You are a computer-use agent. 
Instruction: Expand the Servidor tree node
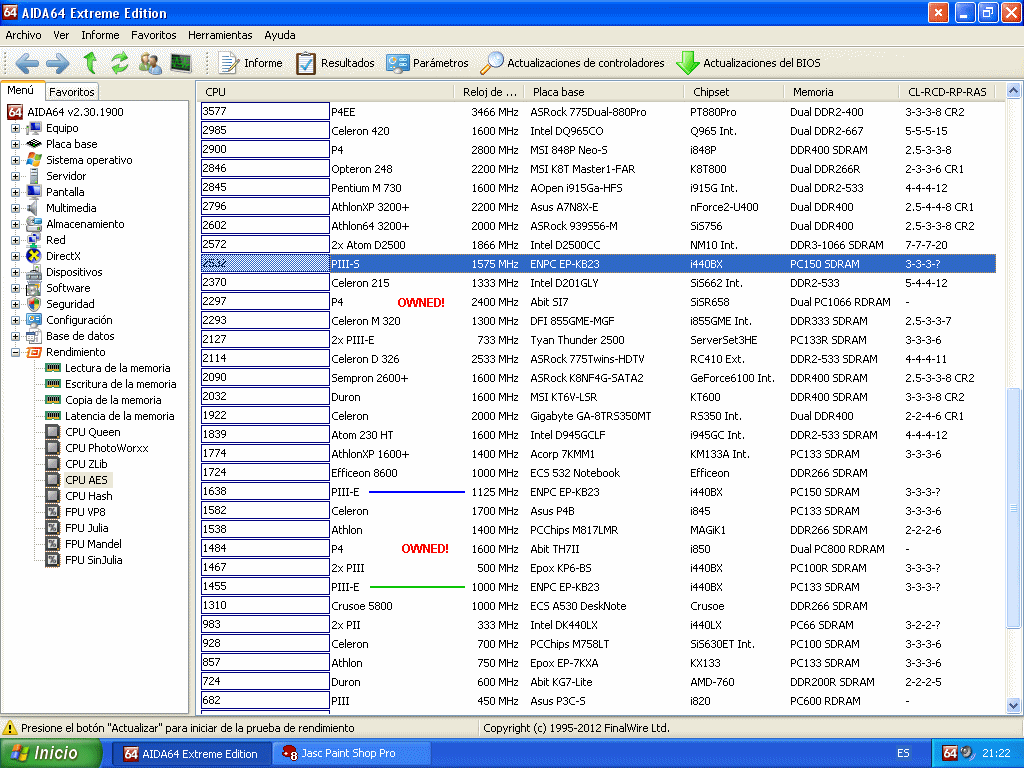click(15, 176)
